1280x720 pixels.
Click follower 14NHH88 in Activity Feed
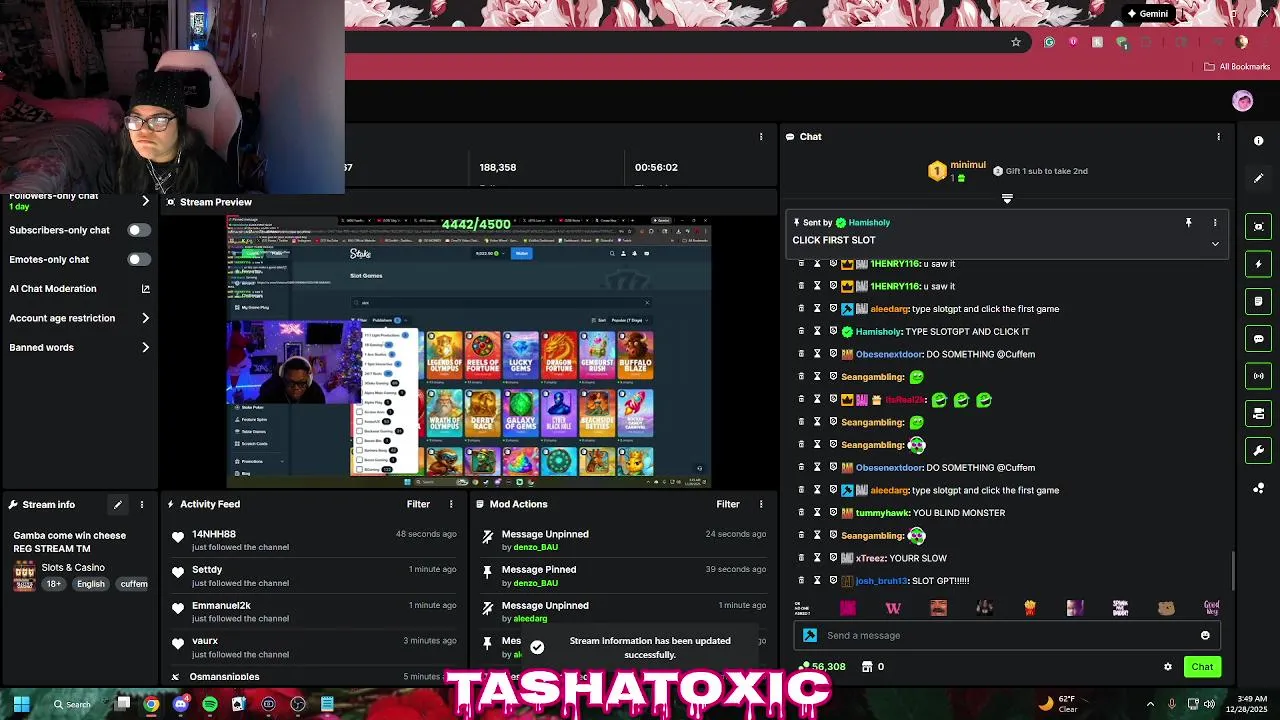[214, 535]
